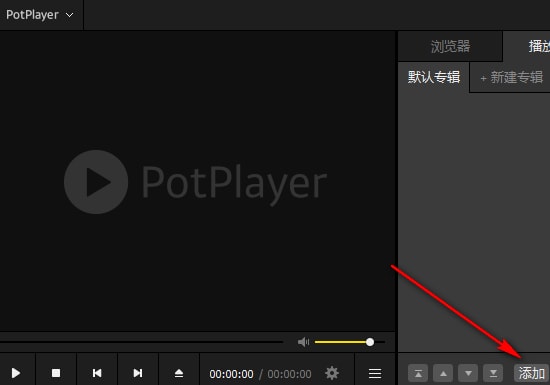Skip to the next track
Screen dimensions: 550x385
point(138,373)
